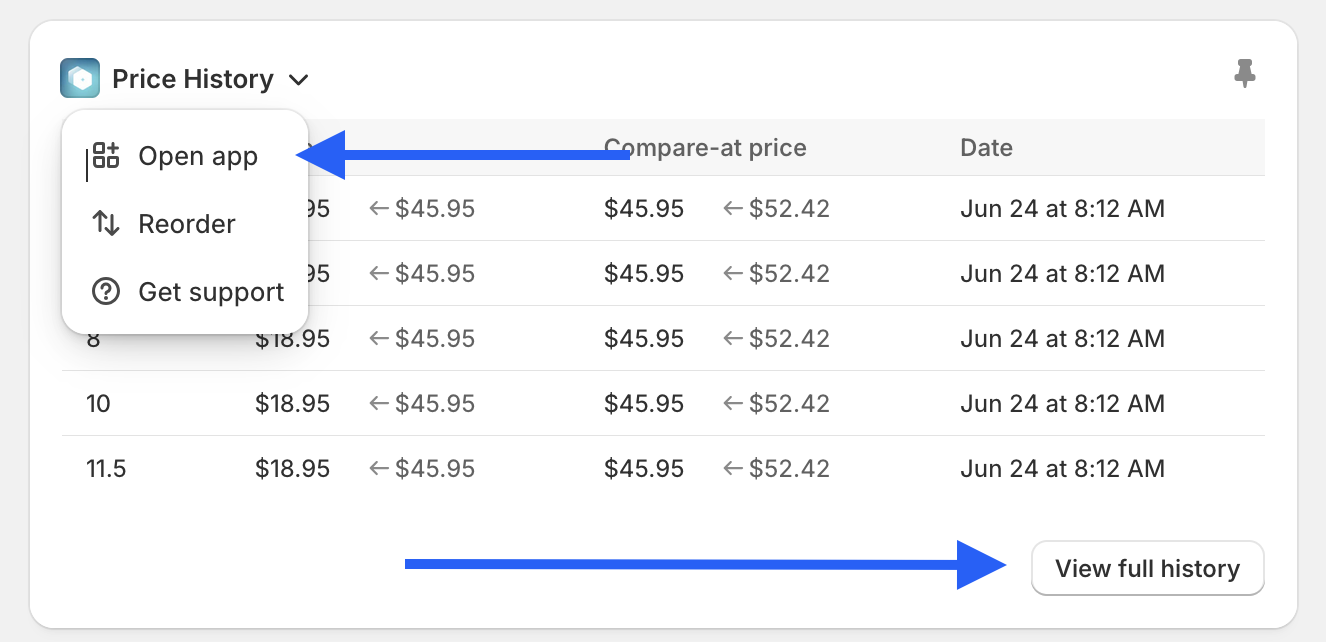Image resolution: width=1326 pixels, height=642 pixels.
Task: Click the Open app grid icon
Action: point(106,156)
